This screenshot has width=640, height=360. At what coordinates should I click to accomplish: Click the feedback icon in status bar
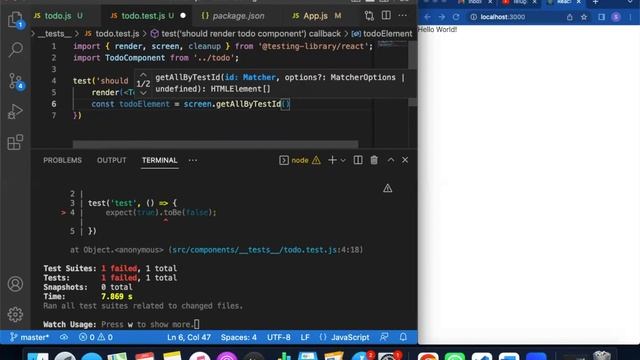[384, 337]
